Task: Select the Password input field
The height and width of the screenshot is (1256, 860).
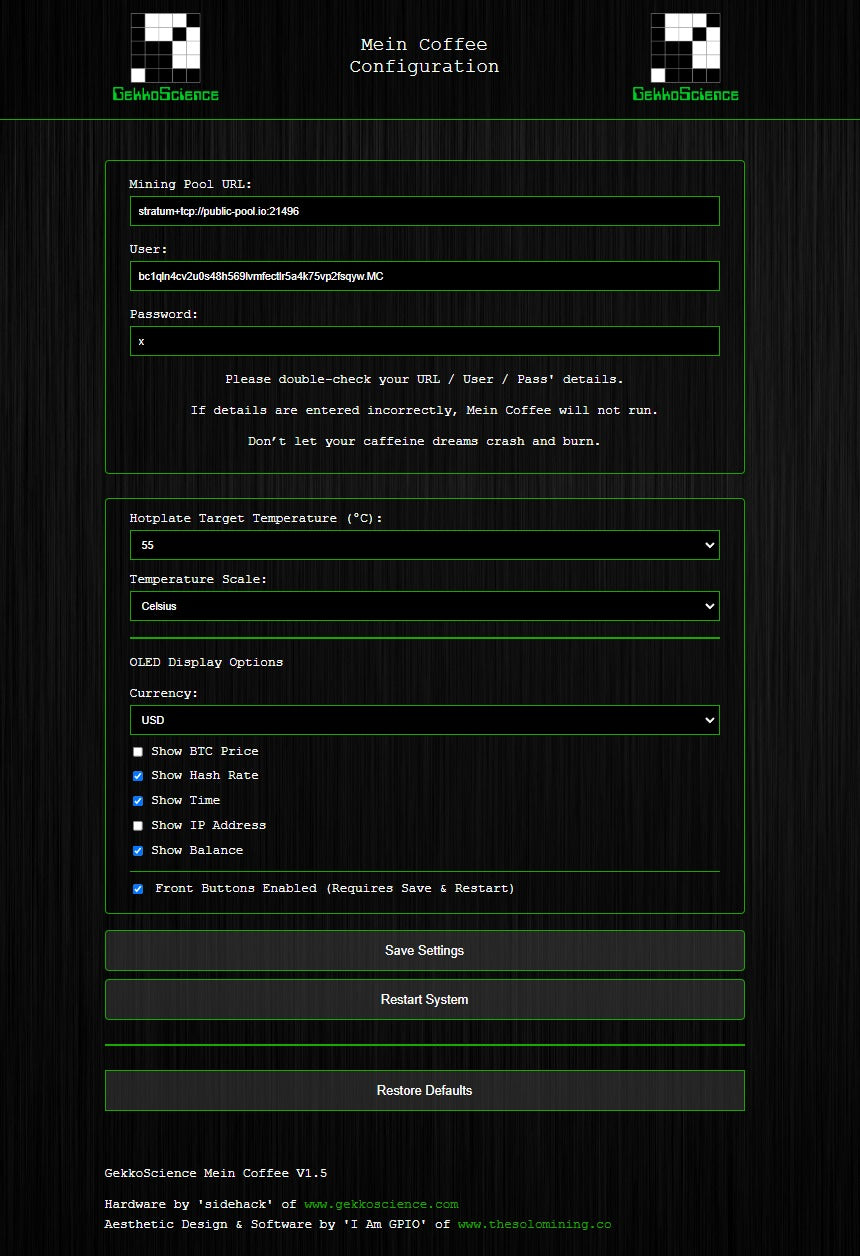Action: click(424, 341)
